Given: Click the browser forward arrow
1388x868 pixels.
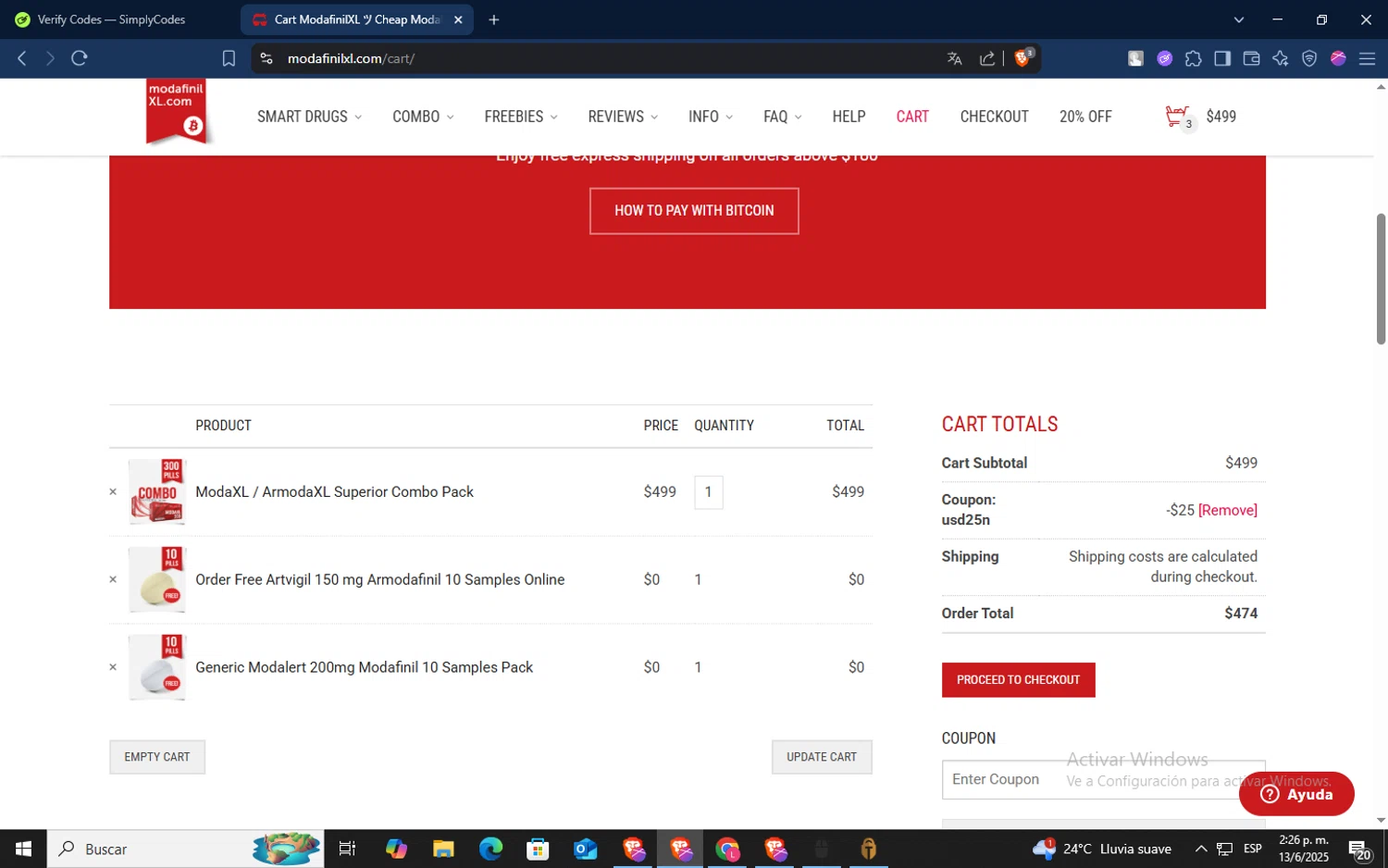Looking at the screenshot, I should (x=50, y=58).
